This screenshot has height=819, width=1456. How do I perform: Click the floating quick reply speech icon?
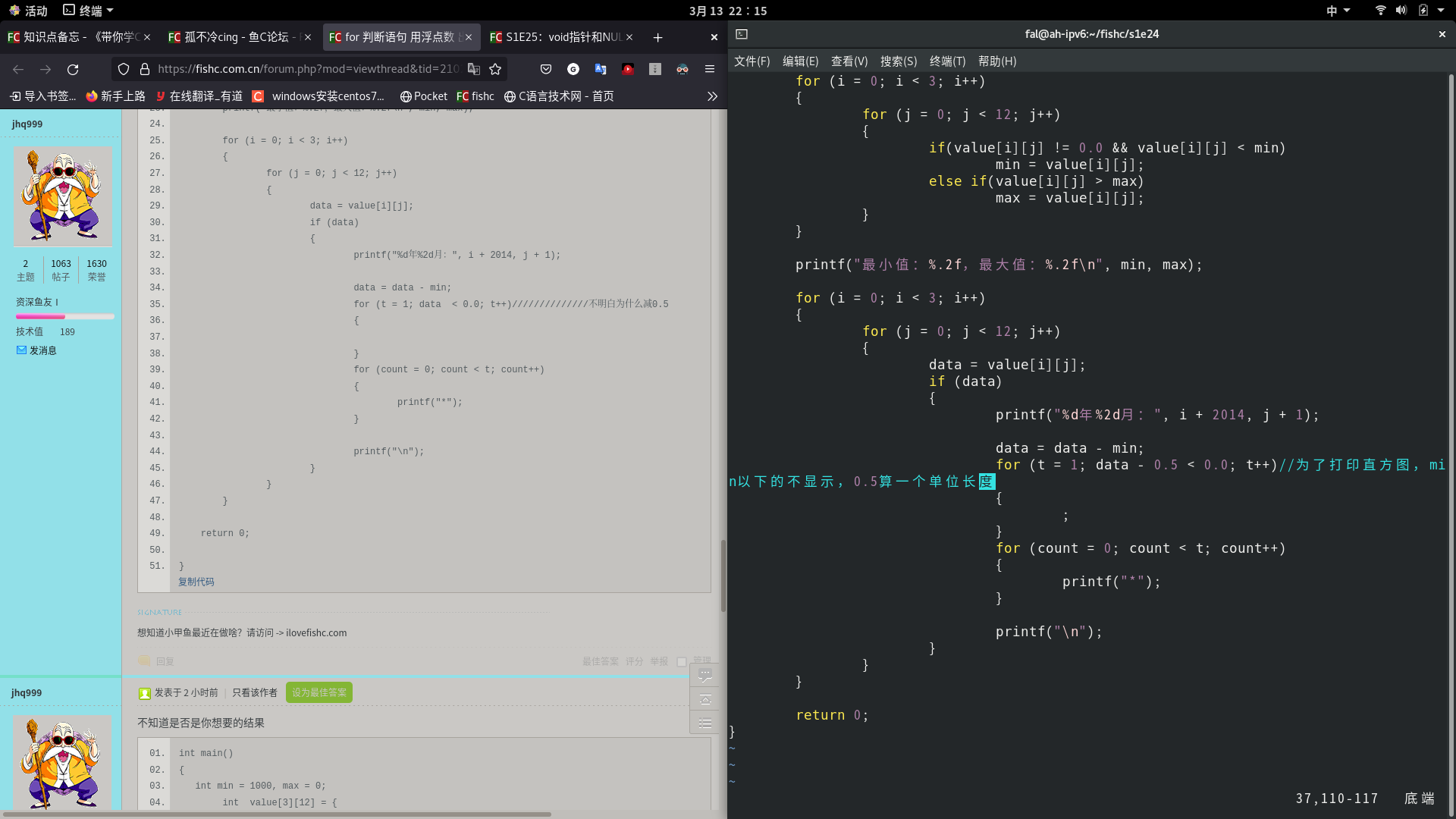pyautogui.click(x=705, y=674)
